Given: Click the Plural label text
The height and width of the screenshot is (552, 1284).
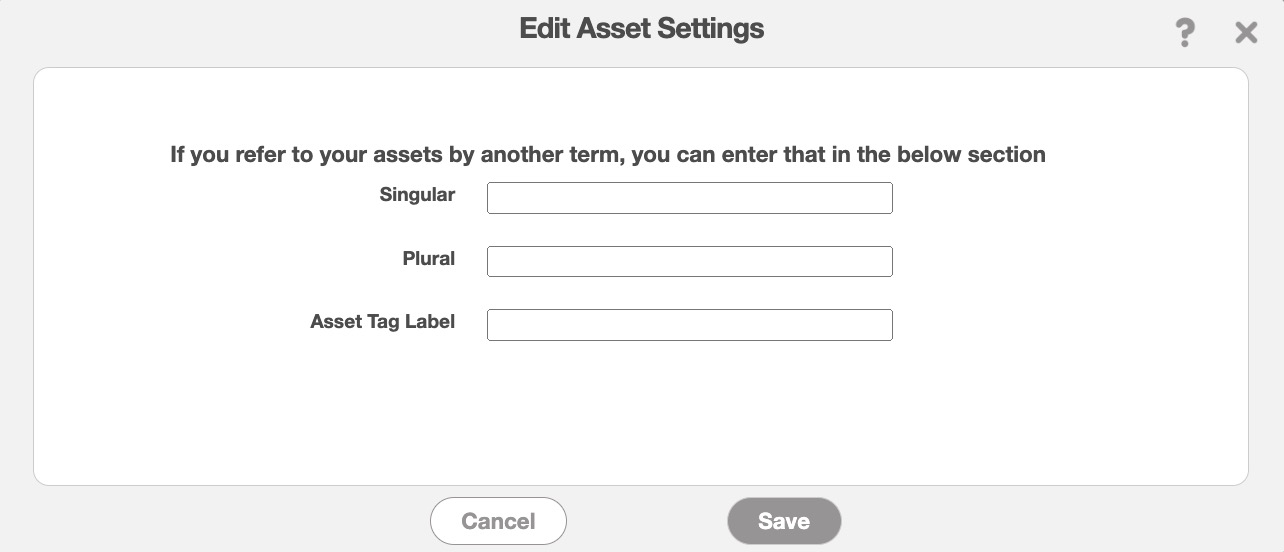Looking at the screenshot, I should click(x=429, y=259).
